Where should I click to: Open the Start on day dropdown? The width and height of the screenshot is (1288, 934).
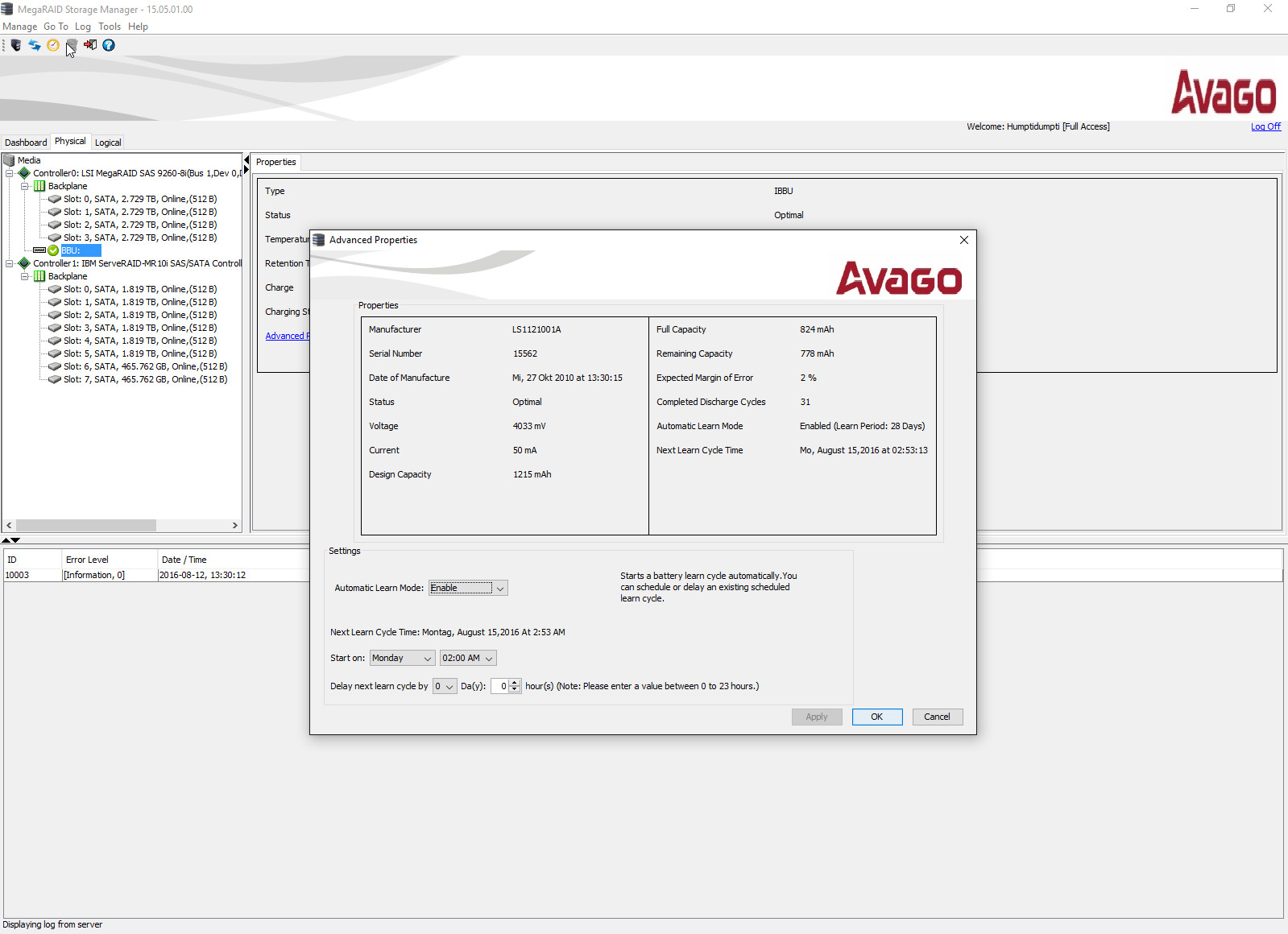tap(428, 659)
